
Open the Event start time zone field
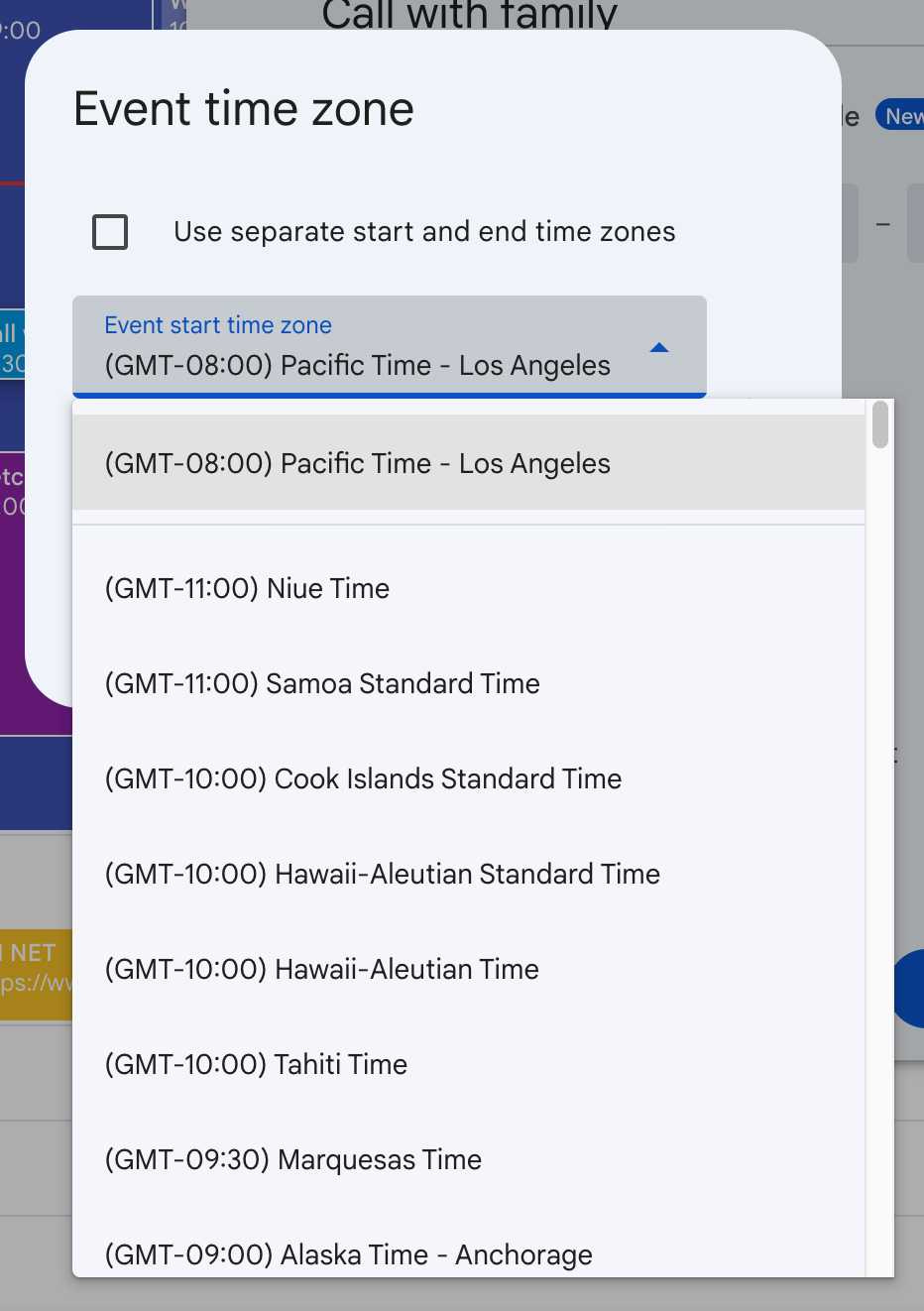coord(387,365)
